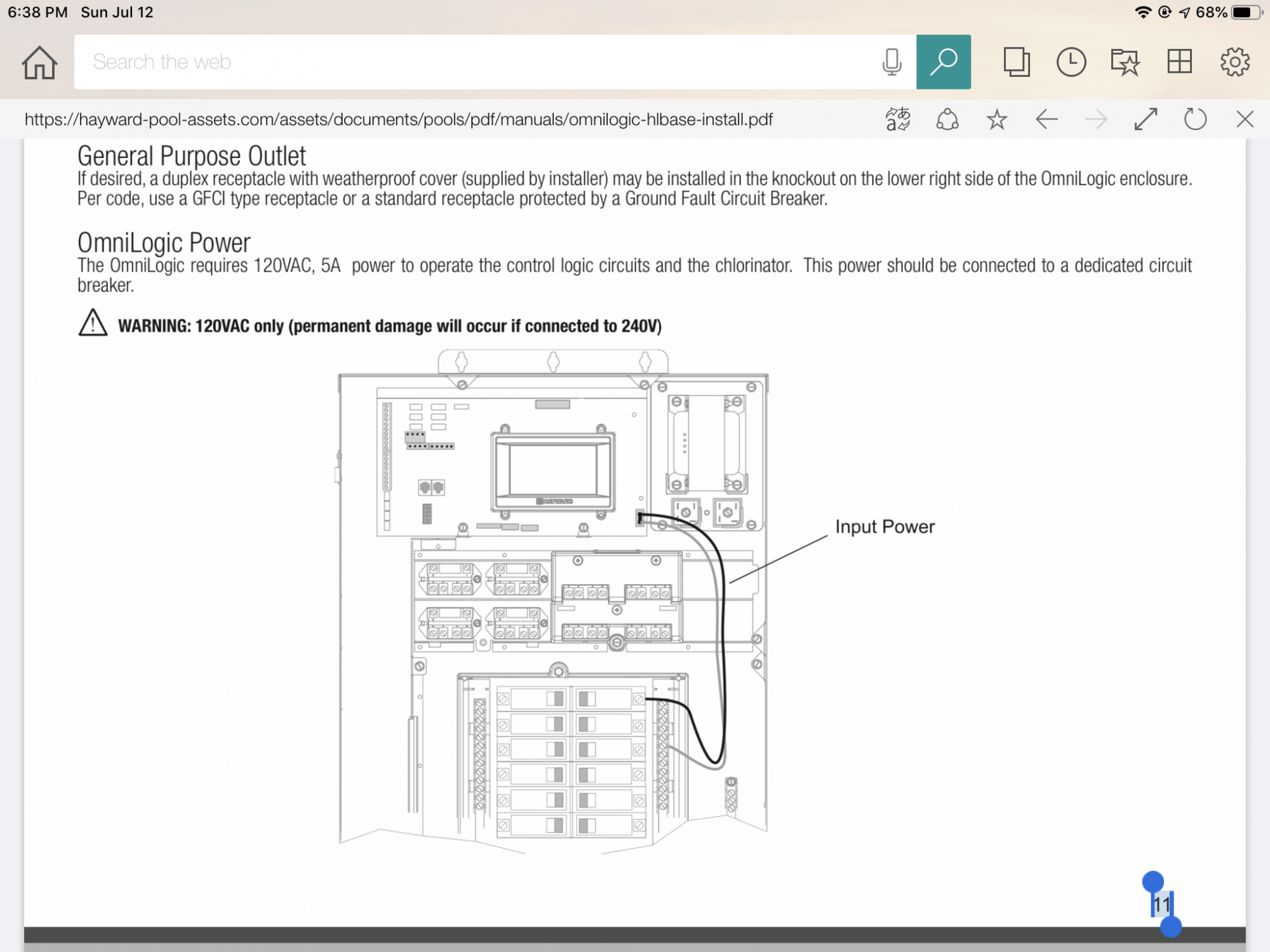Navigate back with left arrow

click(x=1046, y=119)
